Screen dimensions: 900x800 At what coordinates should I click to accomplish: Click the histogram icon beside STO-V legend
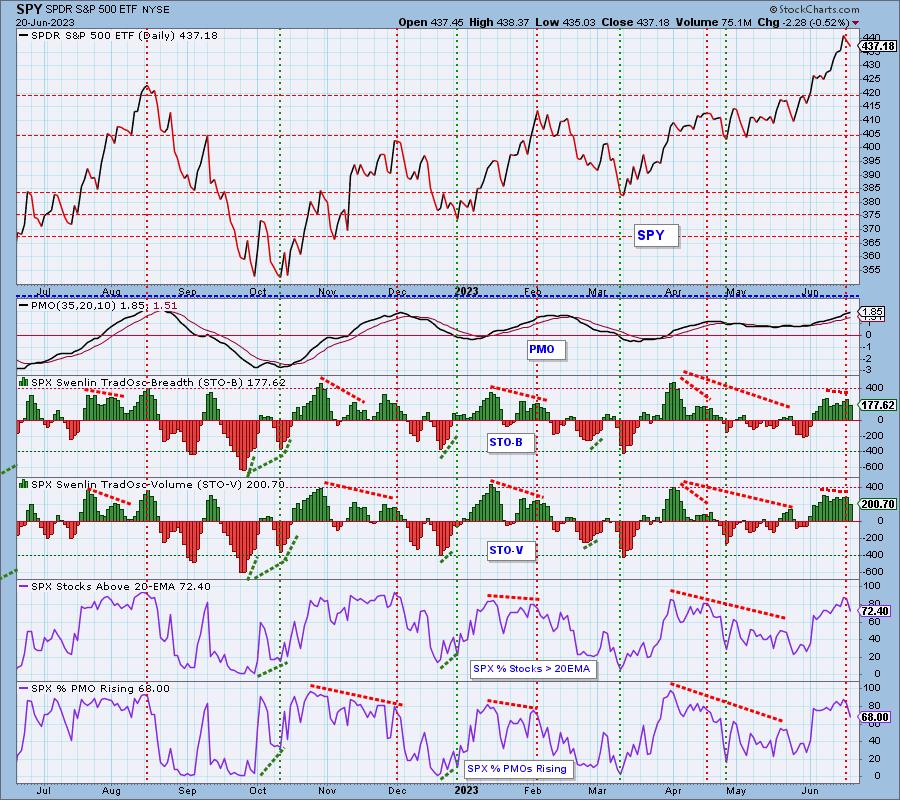(x=24, y=484)
